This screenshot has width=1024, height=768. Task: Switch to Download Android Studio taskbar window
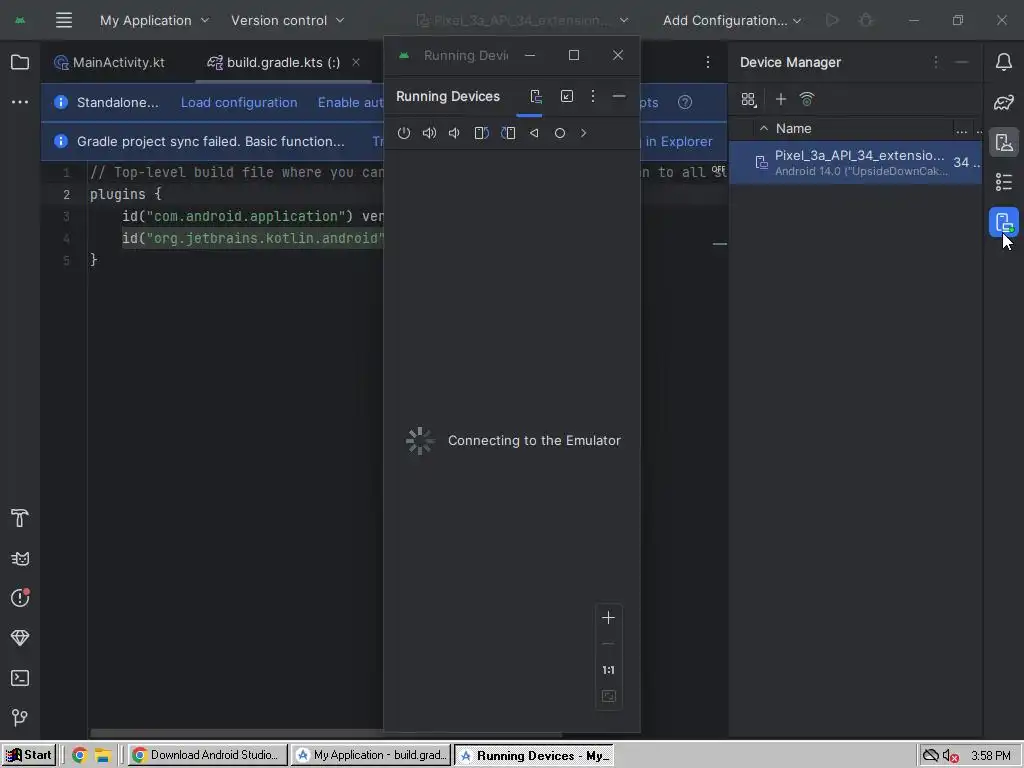(207, 756)
